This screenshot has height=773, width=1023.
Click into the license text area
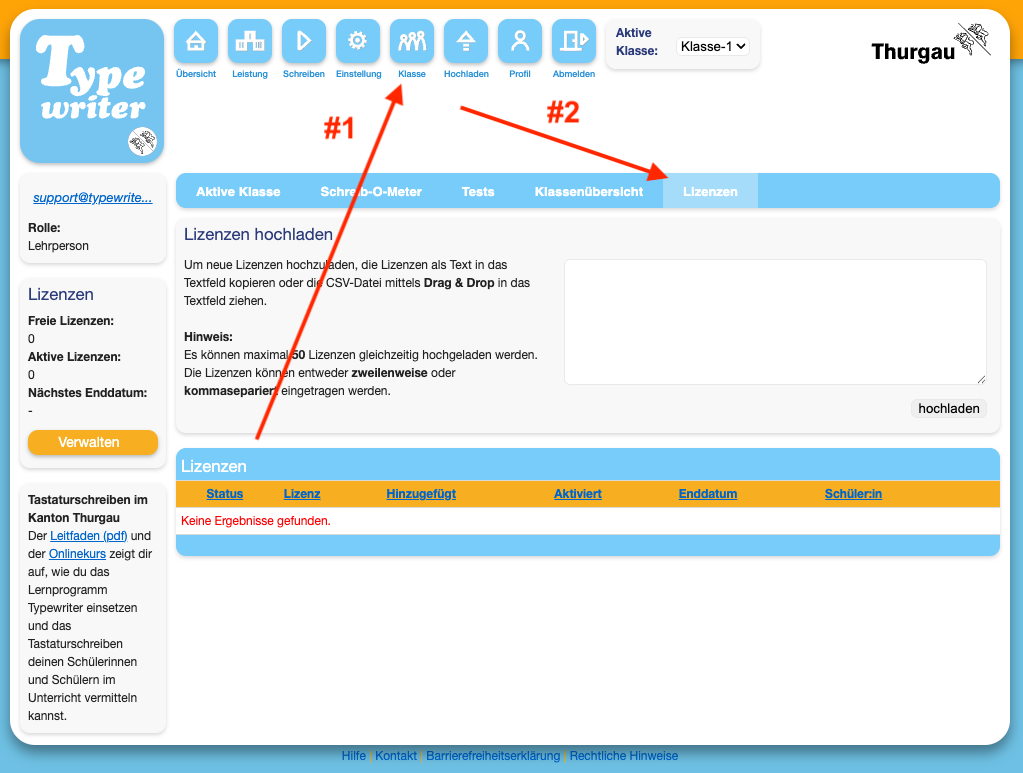775,322
